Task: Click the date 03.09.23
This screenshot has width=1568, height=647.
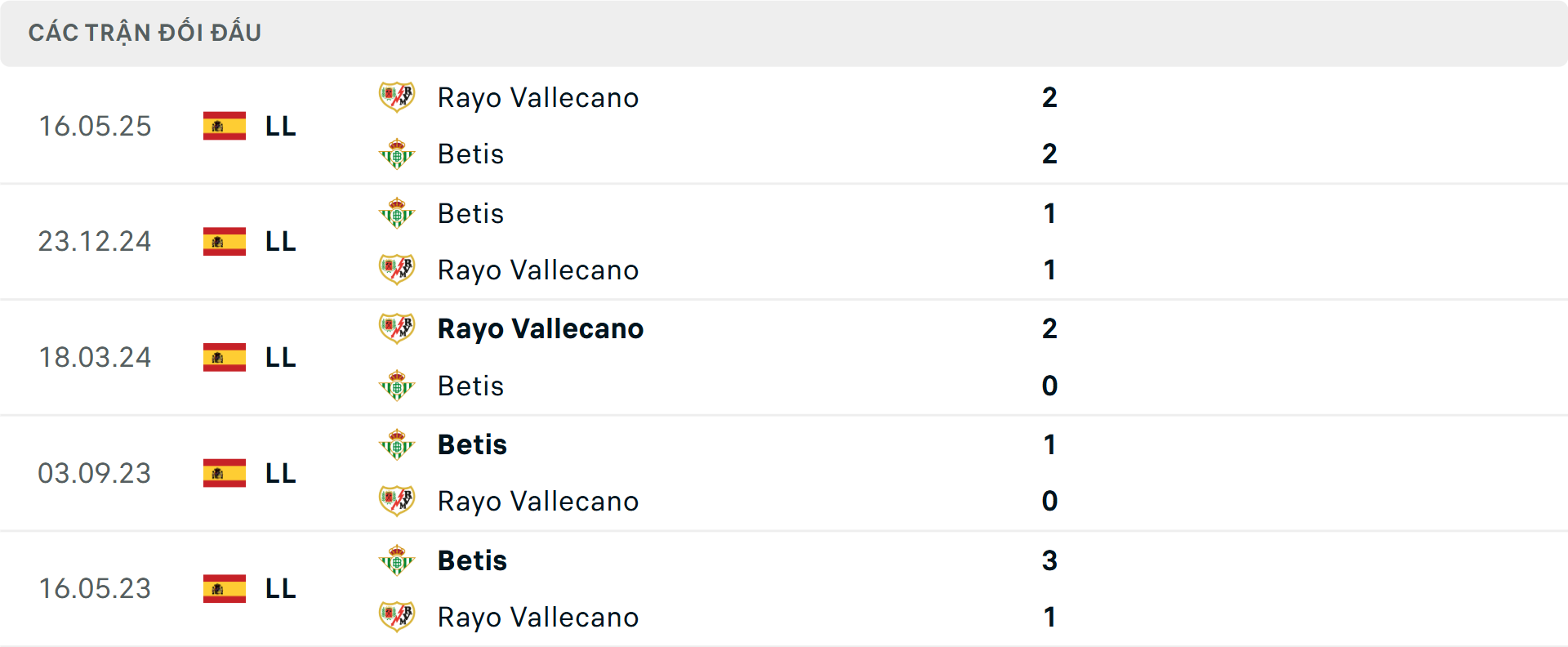Action: (x=95, y=473)
